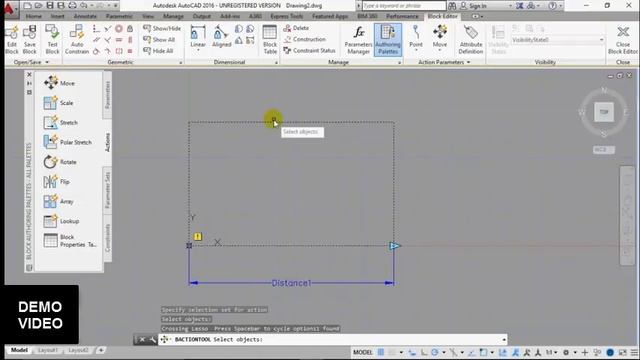Toggle Authoring Palettes button
The width and height of the screenshot is (640, 360).
tap(388, 40)
